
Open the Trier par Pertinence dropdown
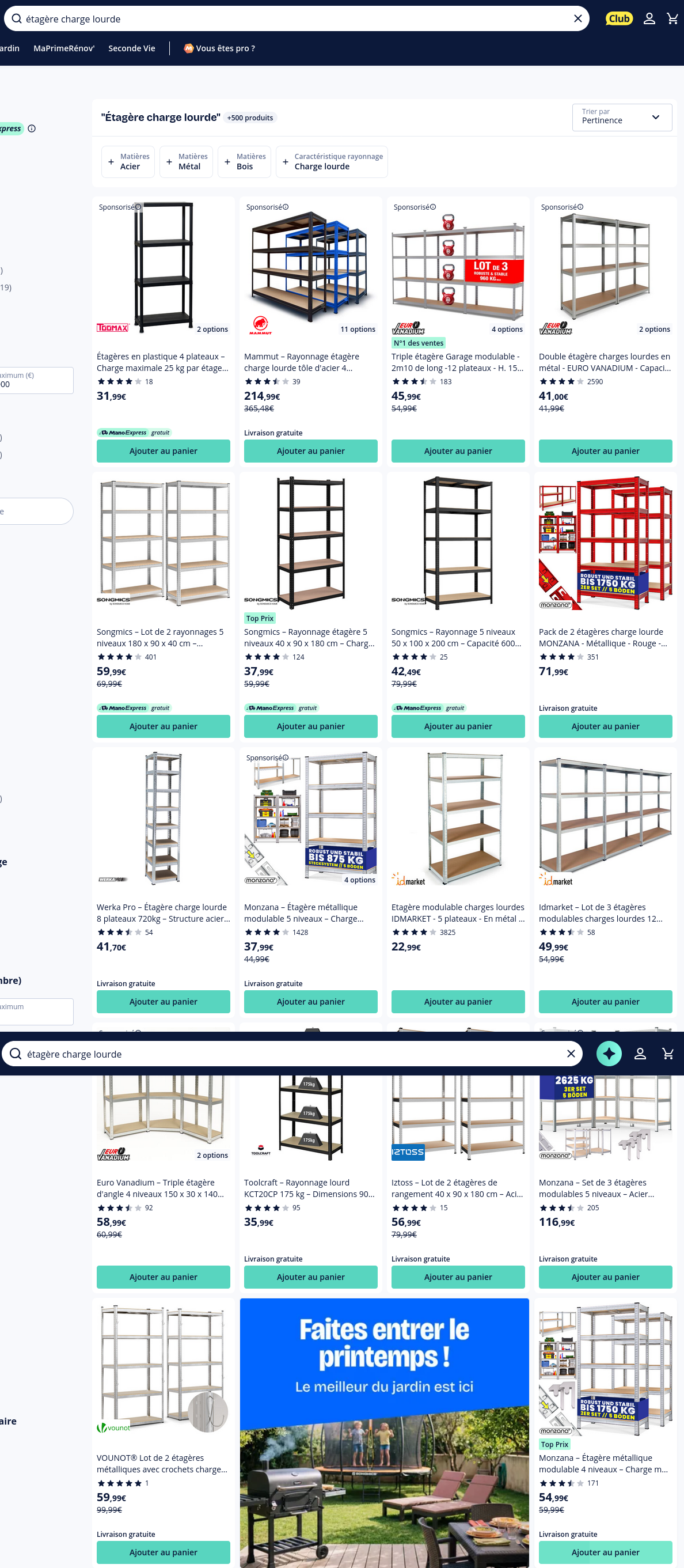(x=622, y=117)
